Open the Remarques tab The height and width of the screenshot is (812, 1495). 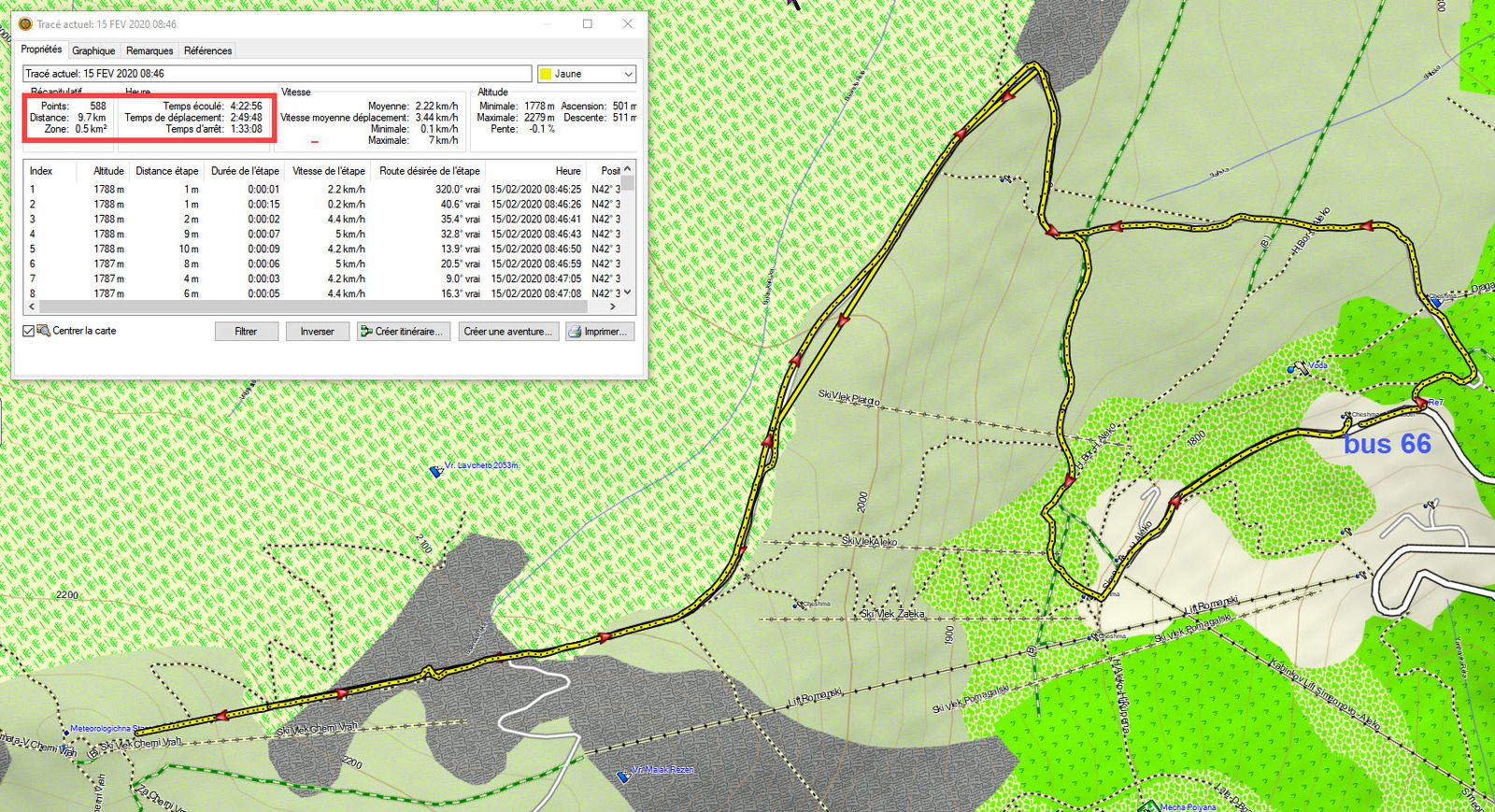coord(149,50)
